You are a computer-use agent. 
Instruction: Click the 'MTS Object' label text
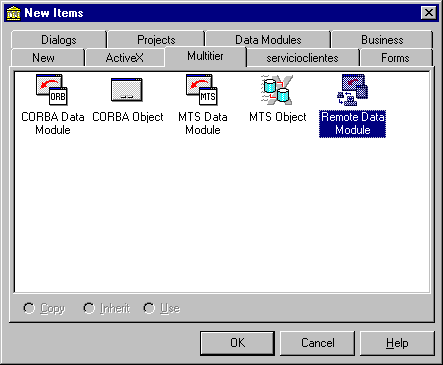(x=278, y=117)
